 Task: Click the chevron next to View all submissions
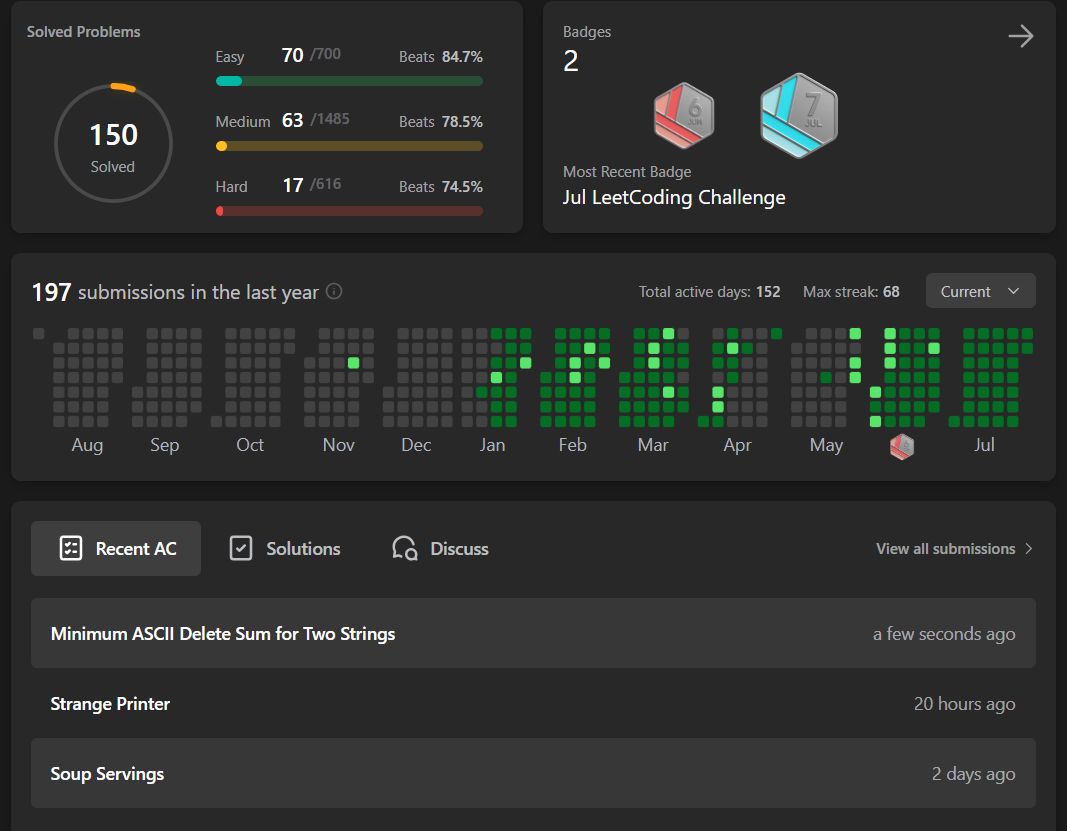1029,548
